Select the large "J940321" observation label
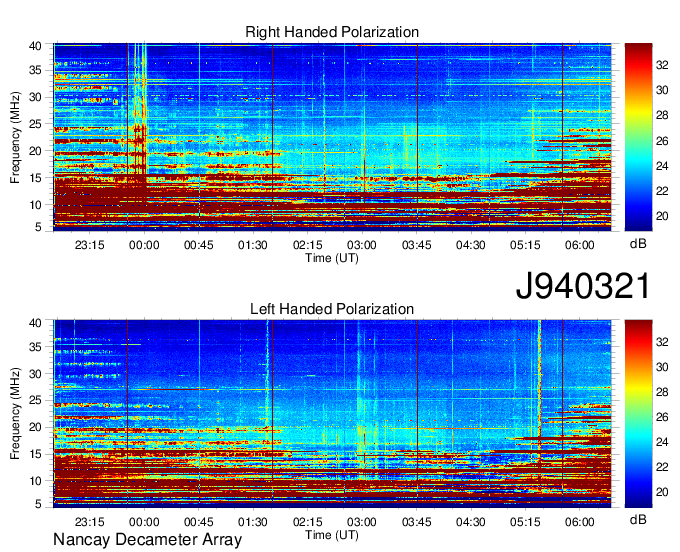This screenshot has height=552, width=680. pos(583,286)
